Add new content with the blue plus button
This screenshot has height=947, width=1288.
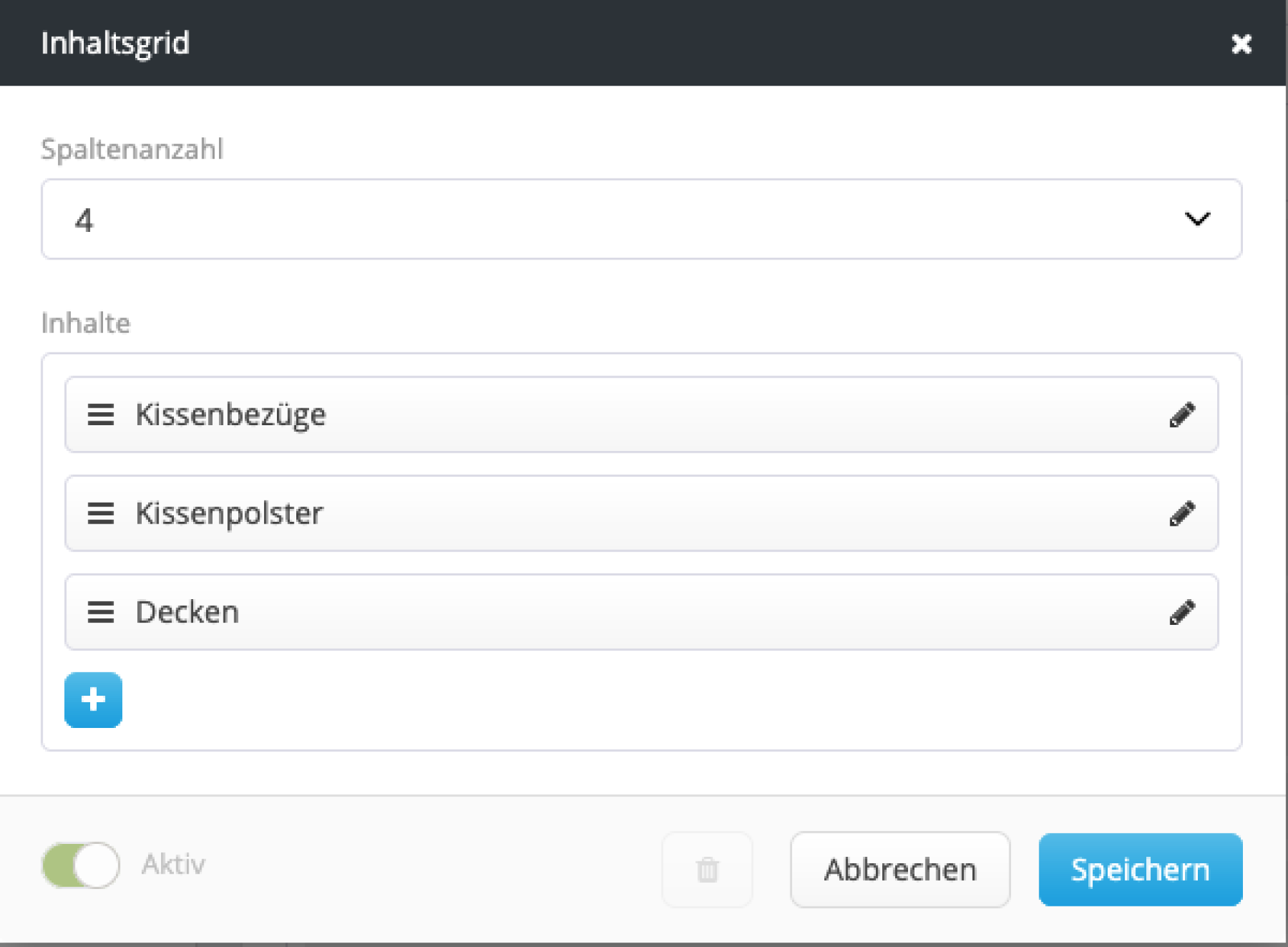click(x=93, y=700)
